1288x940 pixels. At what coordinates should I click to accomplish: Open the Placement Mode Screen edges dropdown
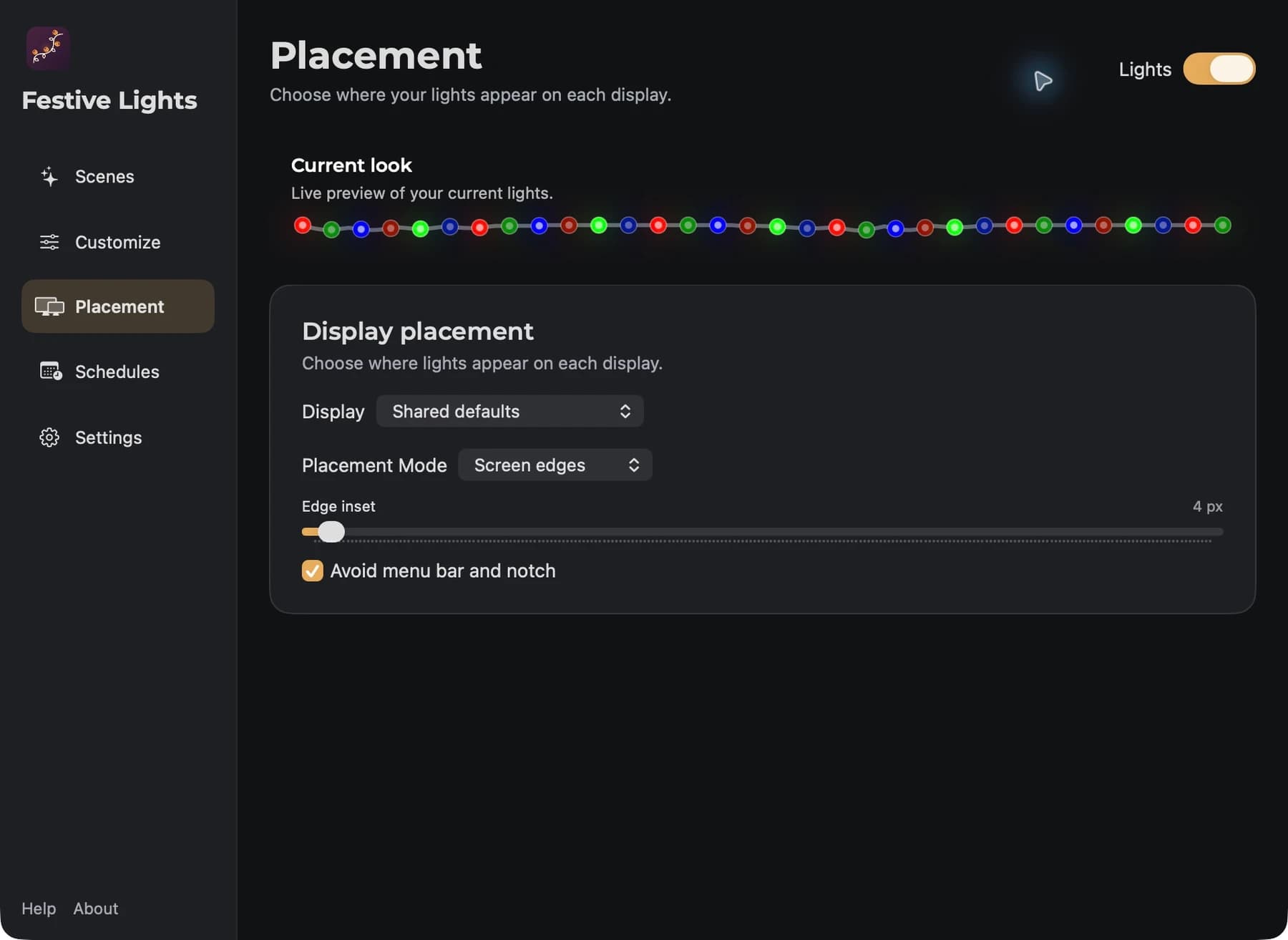[x=555, y=465]
